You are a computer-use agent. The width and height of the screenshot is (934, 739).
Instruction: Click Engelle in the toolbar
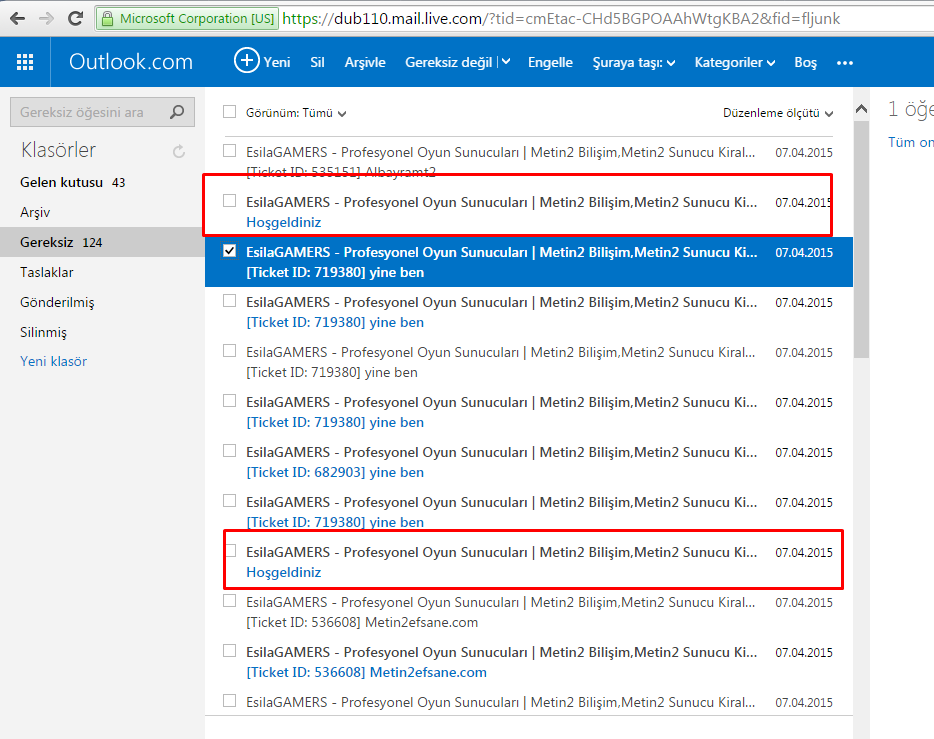point(550,63)
